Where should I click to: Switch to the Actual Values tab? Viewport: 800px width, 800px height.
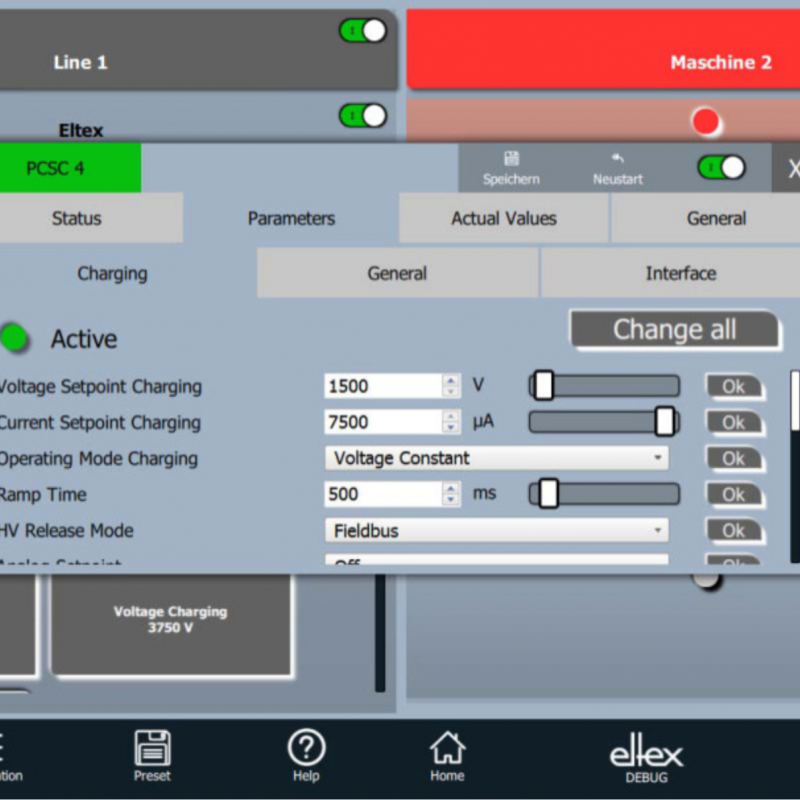(x=504, y=218)
